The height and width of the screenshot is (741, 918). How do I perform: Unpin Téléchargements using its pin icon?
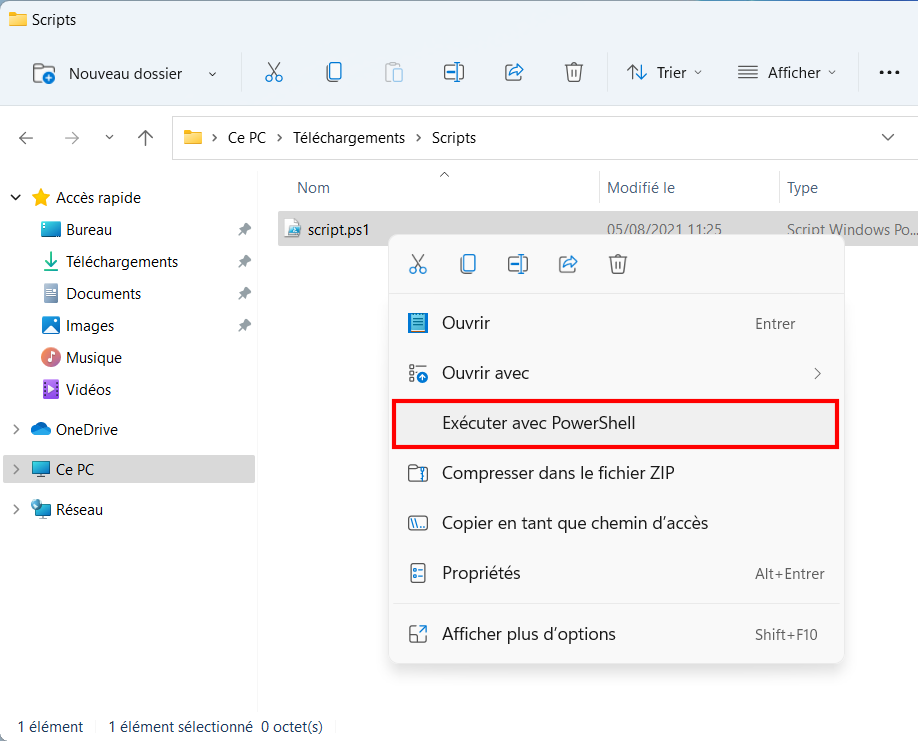click(x=244, y=262)
